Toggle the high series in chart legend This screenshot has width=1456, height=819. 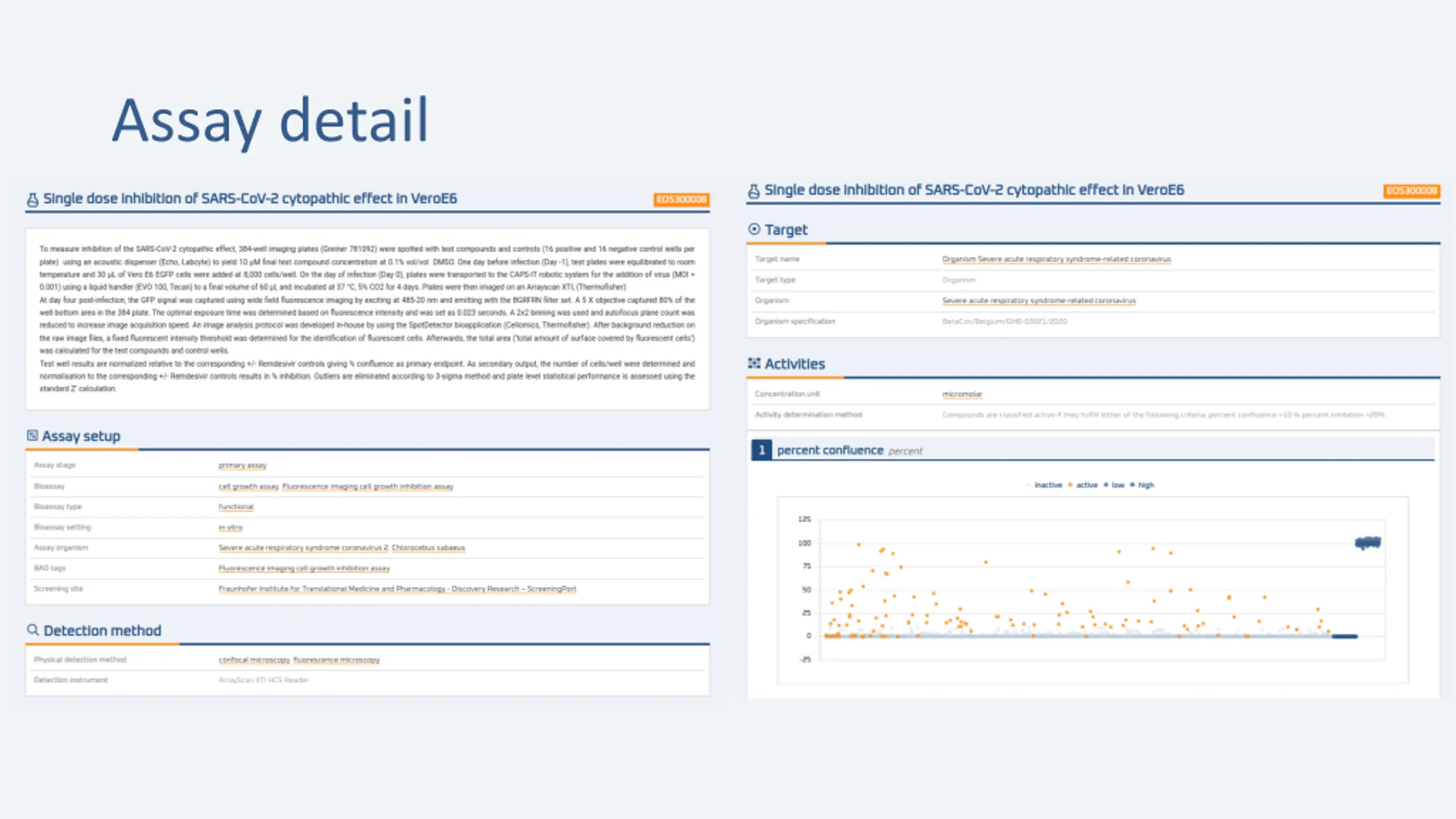tap(1145, 485)
